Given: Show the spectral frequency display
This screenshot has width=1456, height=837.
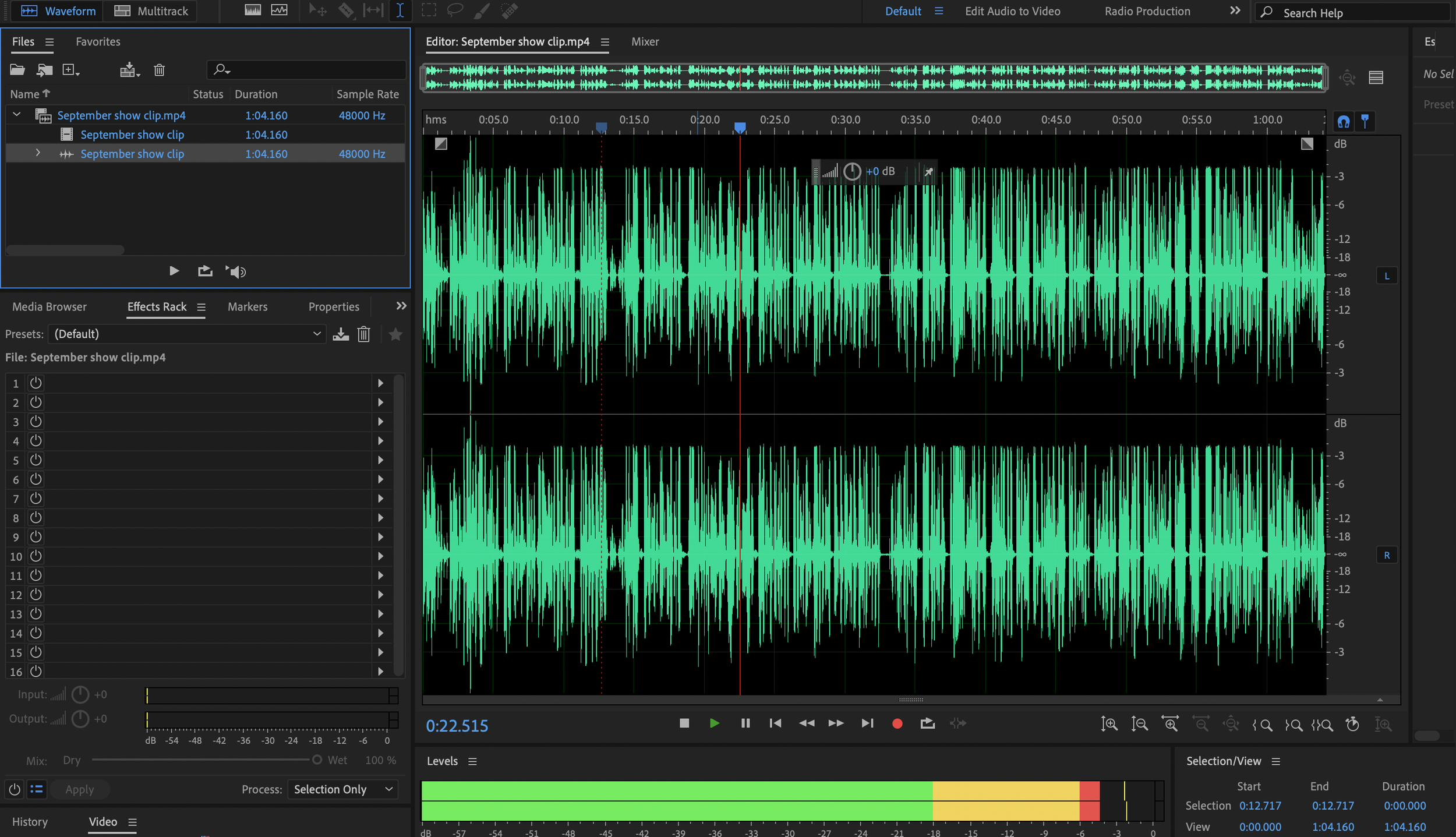Looking at the screenshot, I should [x=253, y=10].
